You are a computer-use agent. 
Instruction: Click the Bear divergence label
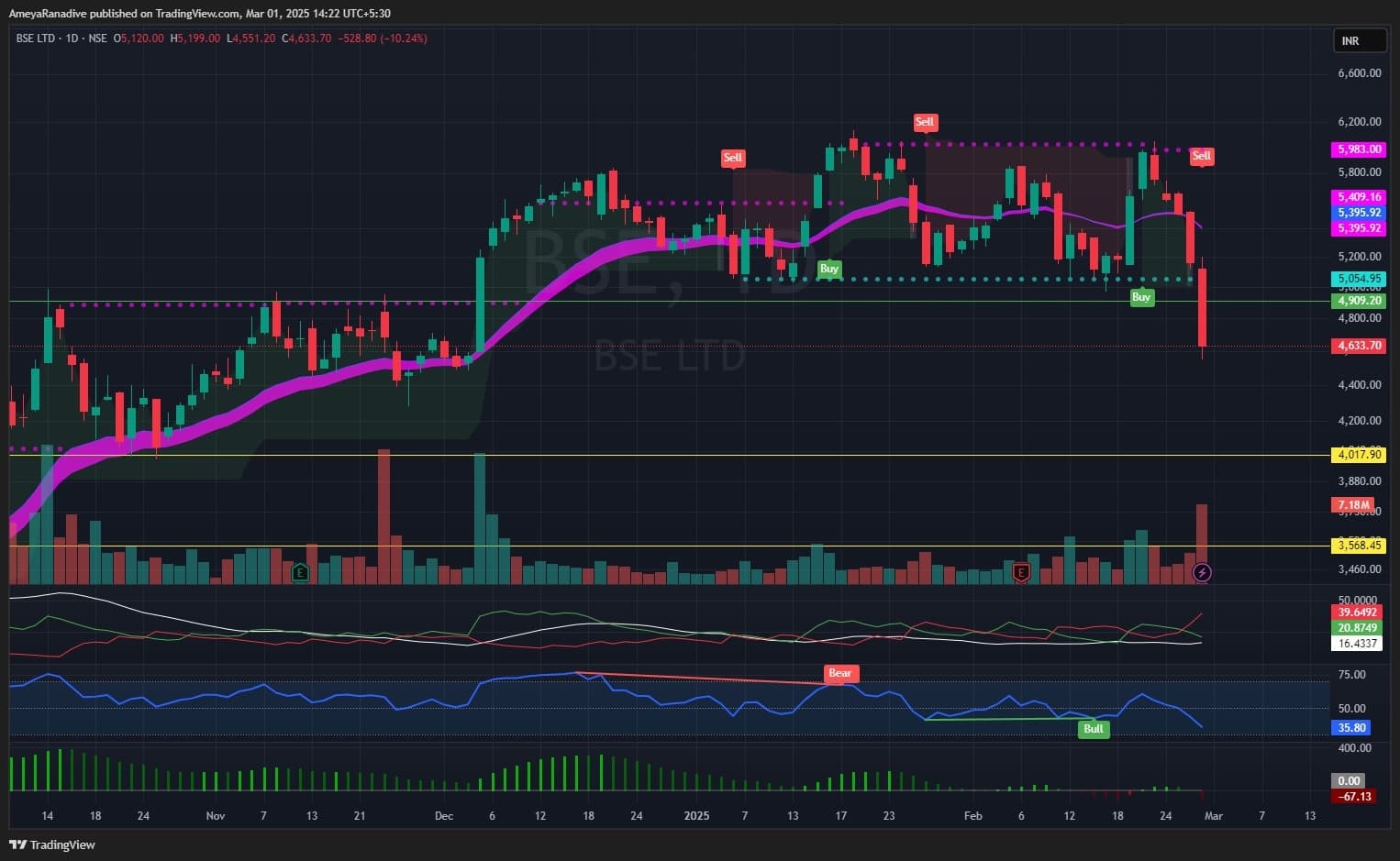tap(839, 673)
